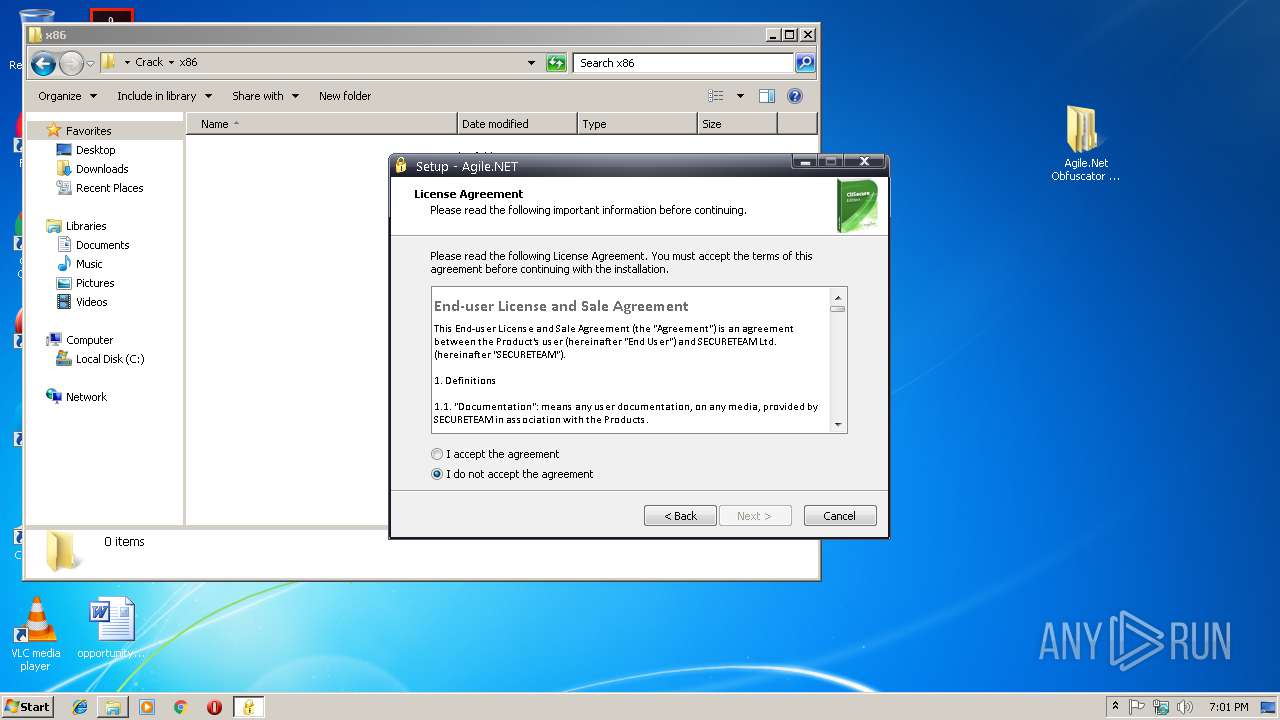Click the Setup taskbar button

(x=248, y=707)
